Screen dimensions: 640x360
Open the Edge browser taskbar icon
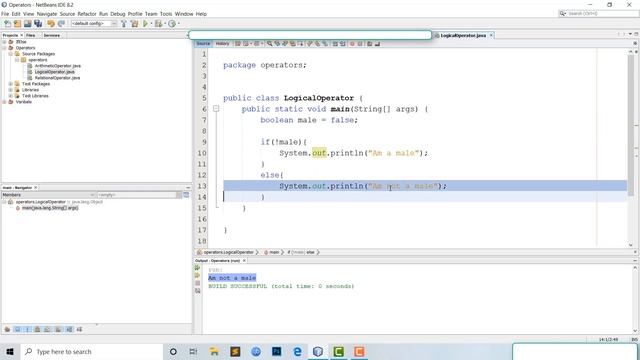point(297,351)
